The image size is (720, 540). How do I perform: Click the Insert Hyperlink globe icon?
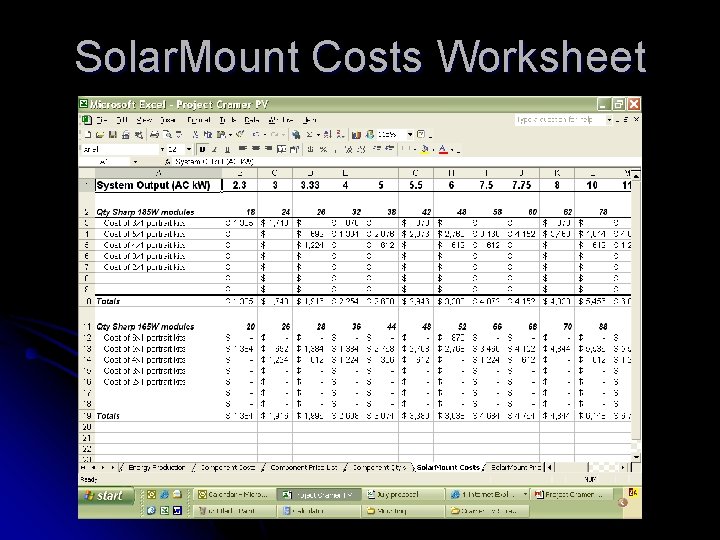click(x=296, y=135)
